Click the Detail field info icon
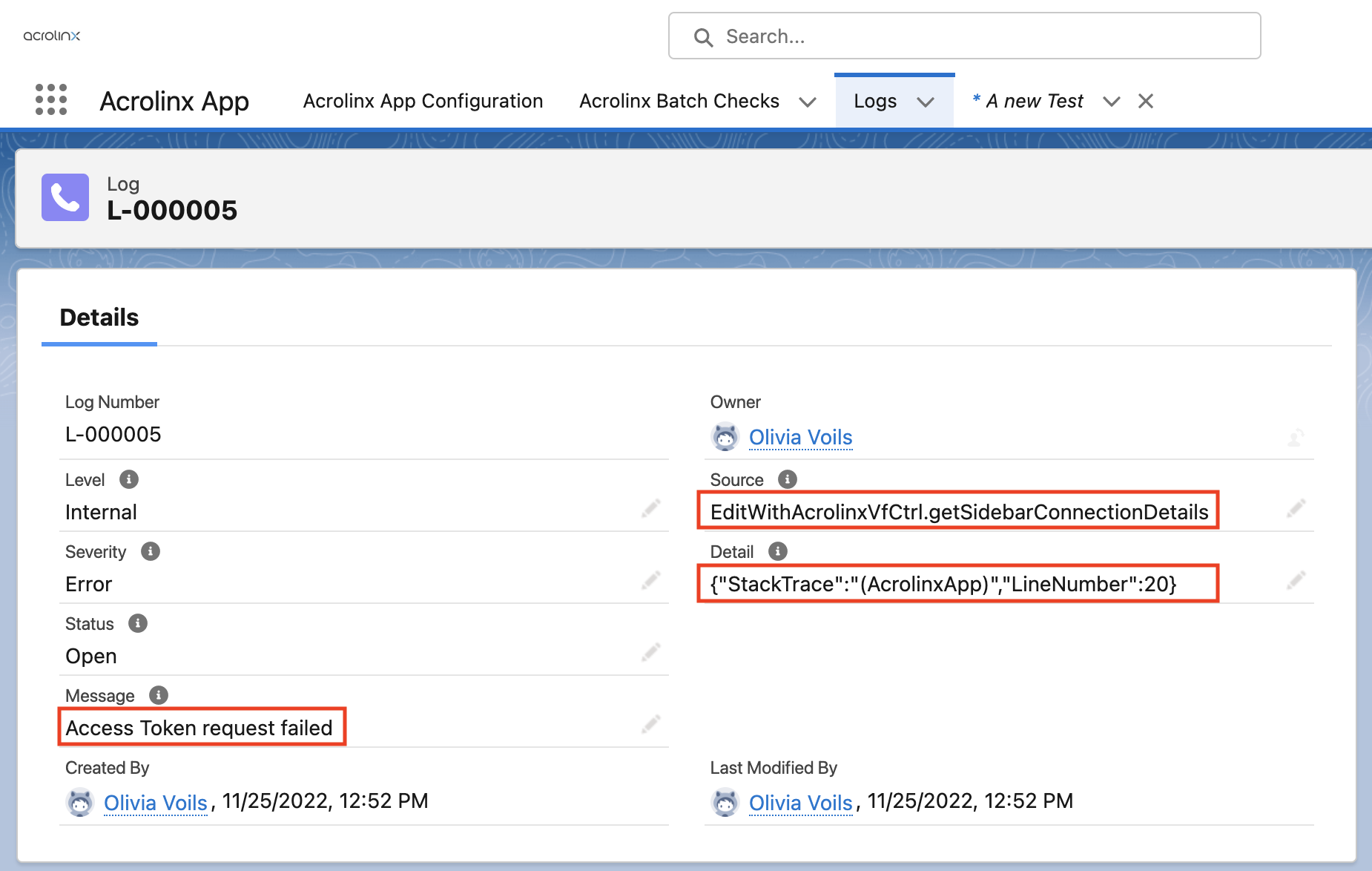The image size is (1372, 871). click(x=778, y=551)
